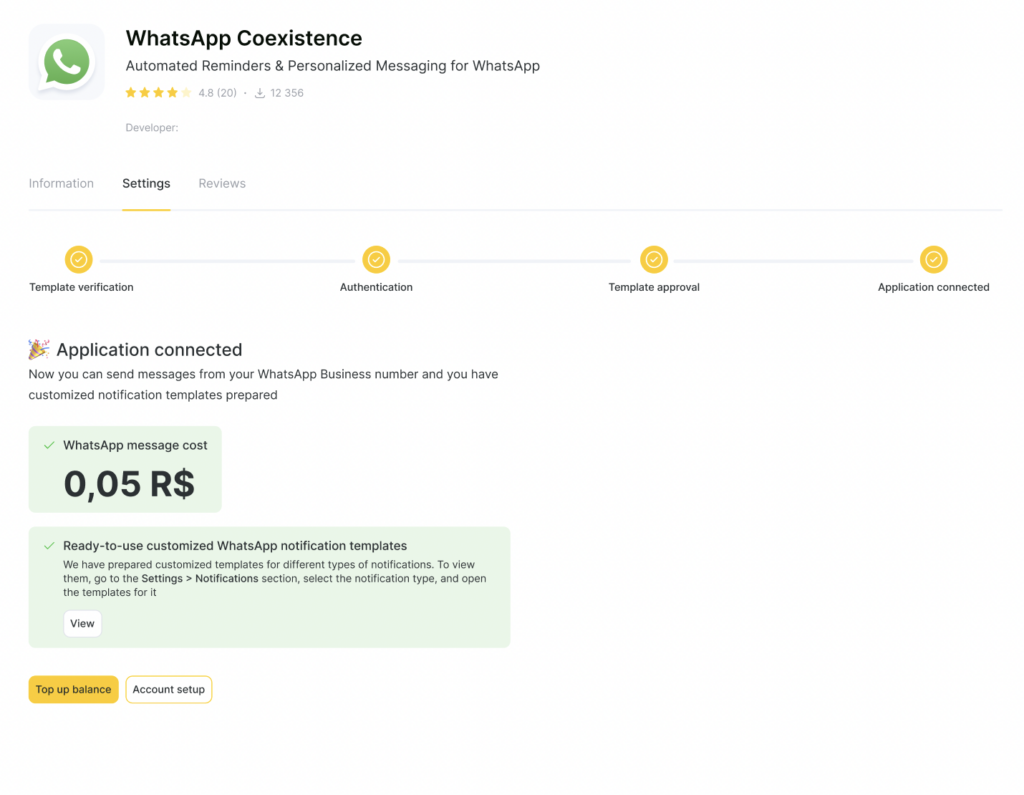Click the Settings > Notifications bold text
The height and width of the screenshot is (795, 1024).
pyautogui.click(x=200, y=579)
